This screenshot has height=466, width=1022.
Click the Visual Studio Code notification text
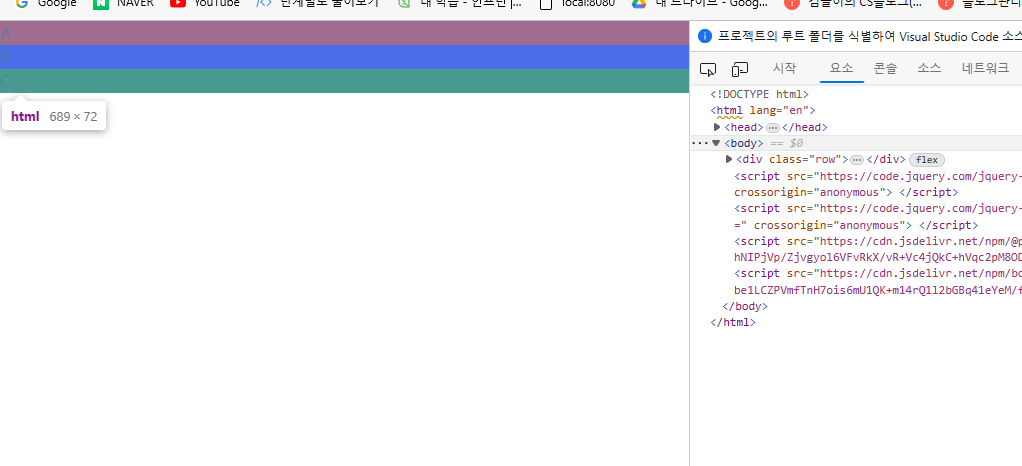[x=869, y=36]
